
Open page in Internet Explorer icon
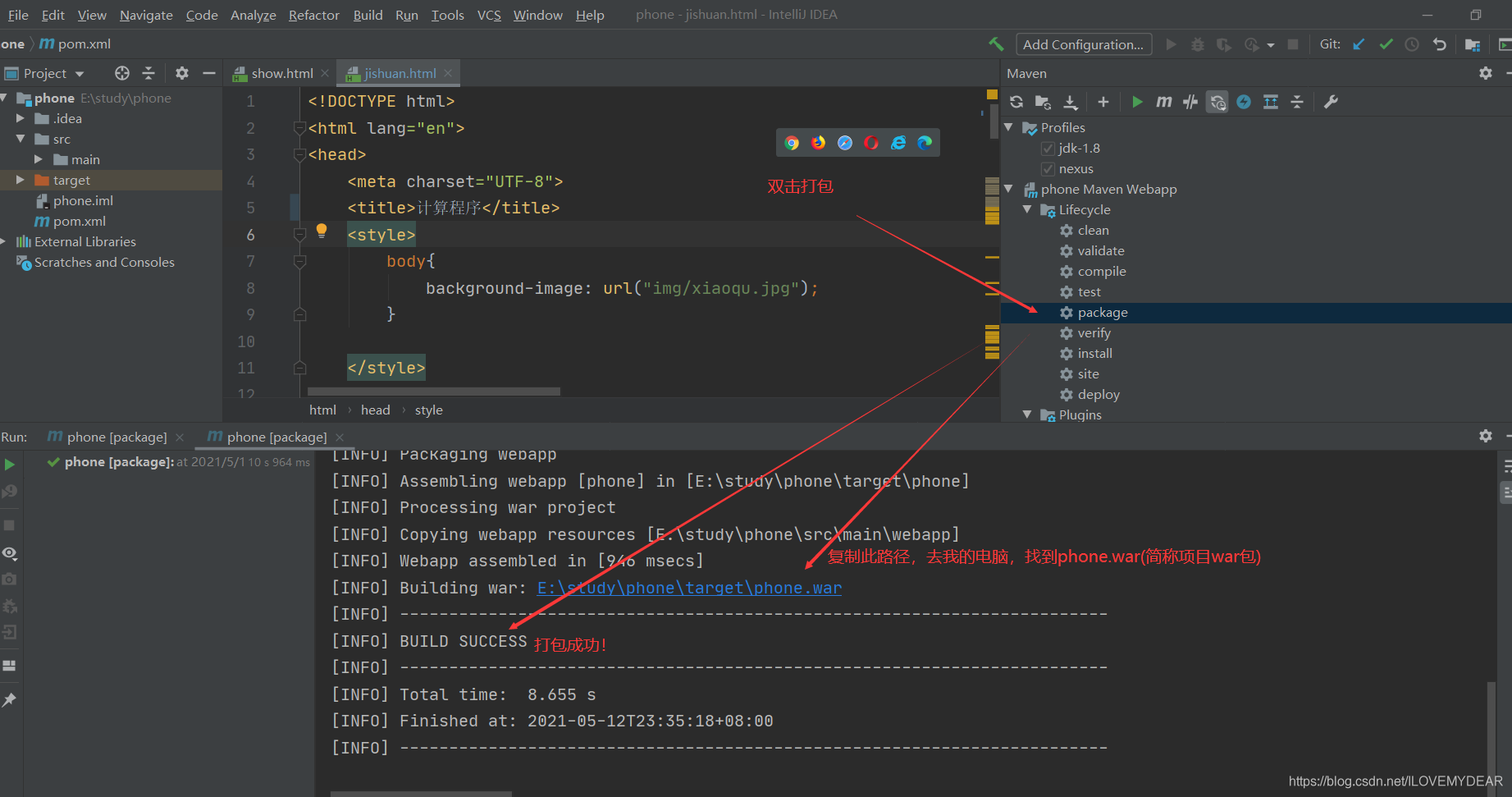898,143
